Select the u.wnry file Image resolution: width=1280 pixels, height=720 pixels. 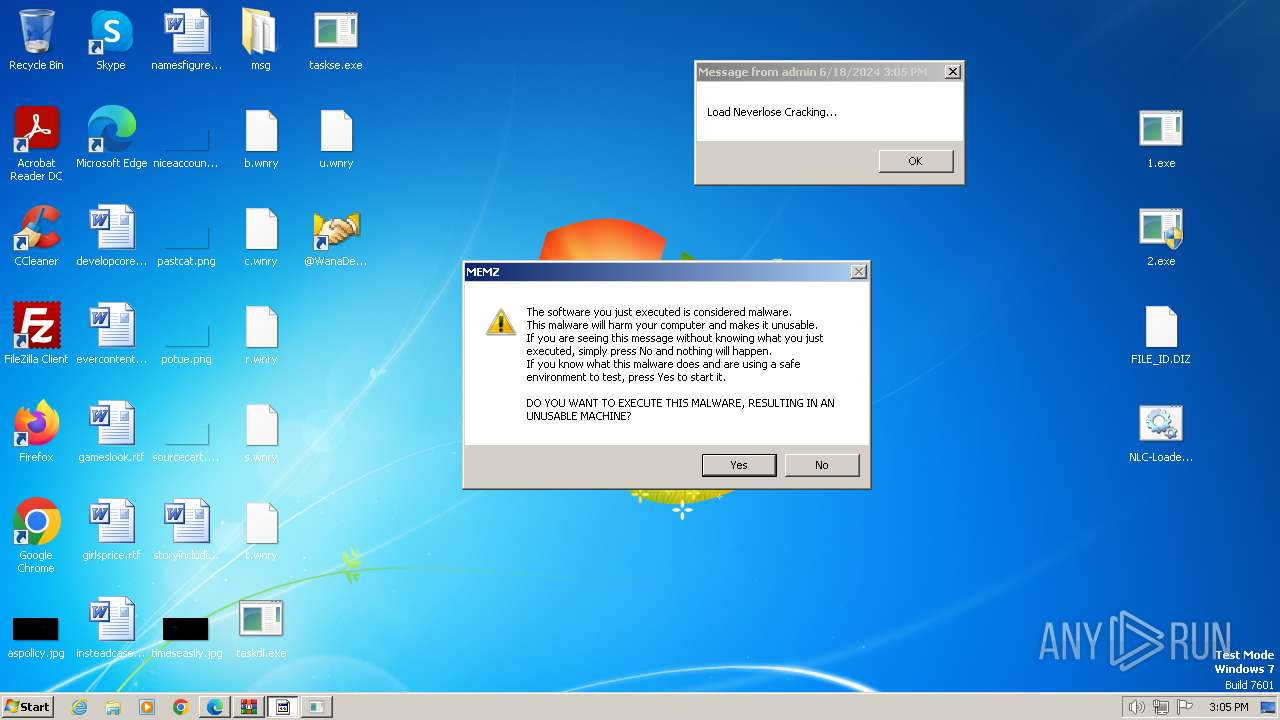coord(336,139)
